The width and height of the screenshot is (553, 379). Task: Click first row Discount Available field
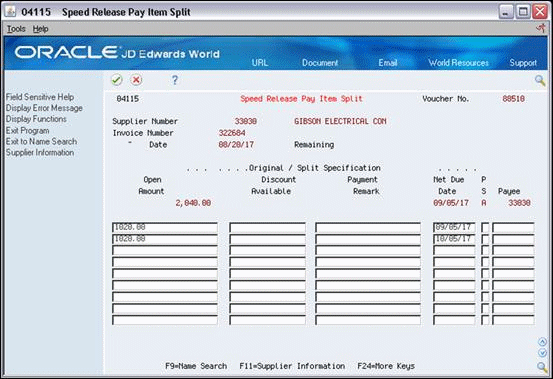click(267, 227)
